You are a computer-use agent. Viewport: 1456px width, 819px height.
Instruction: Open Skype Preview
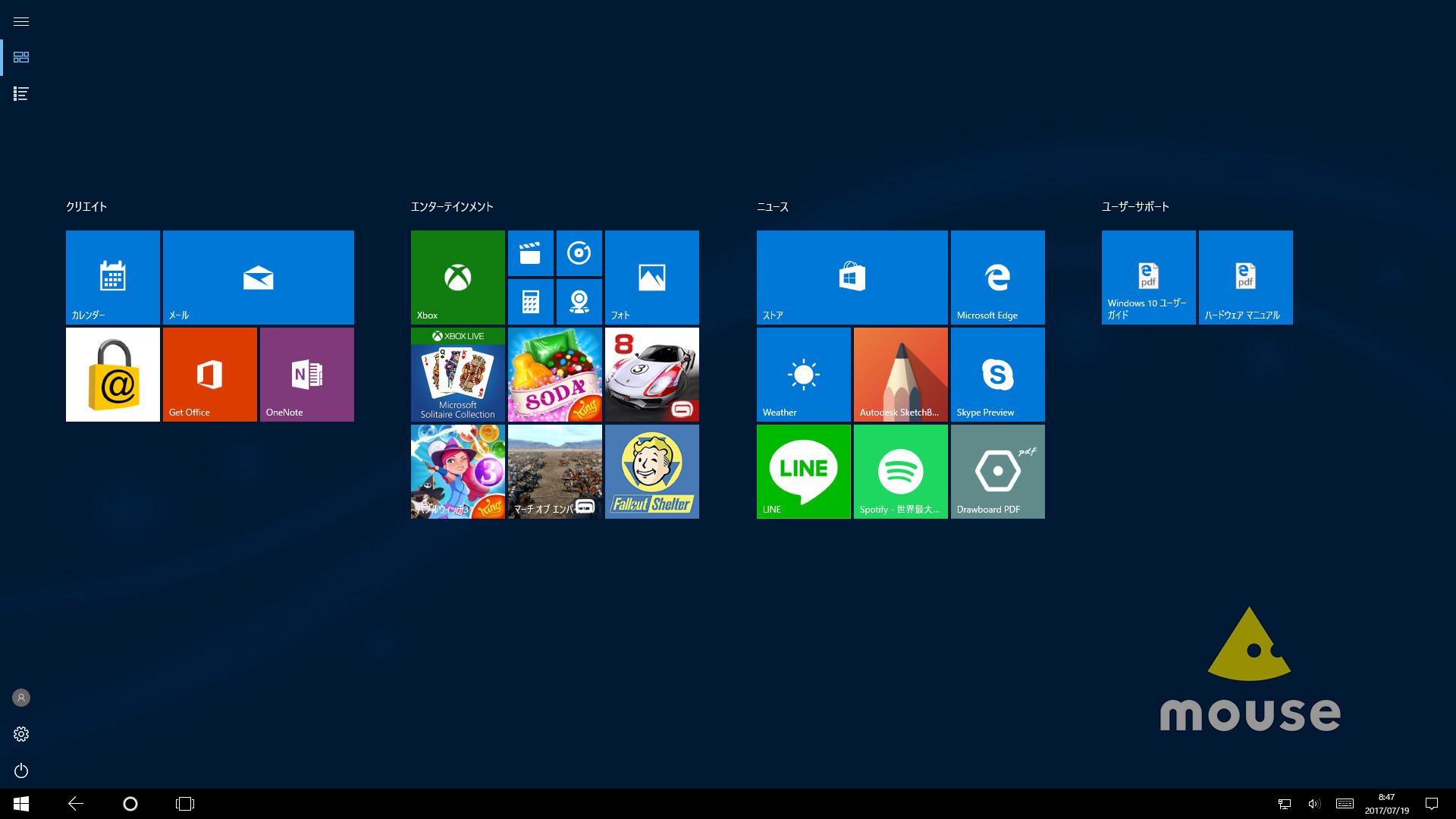pos(997,374)
